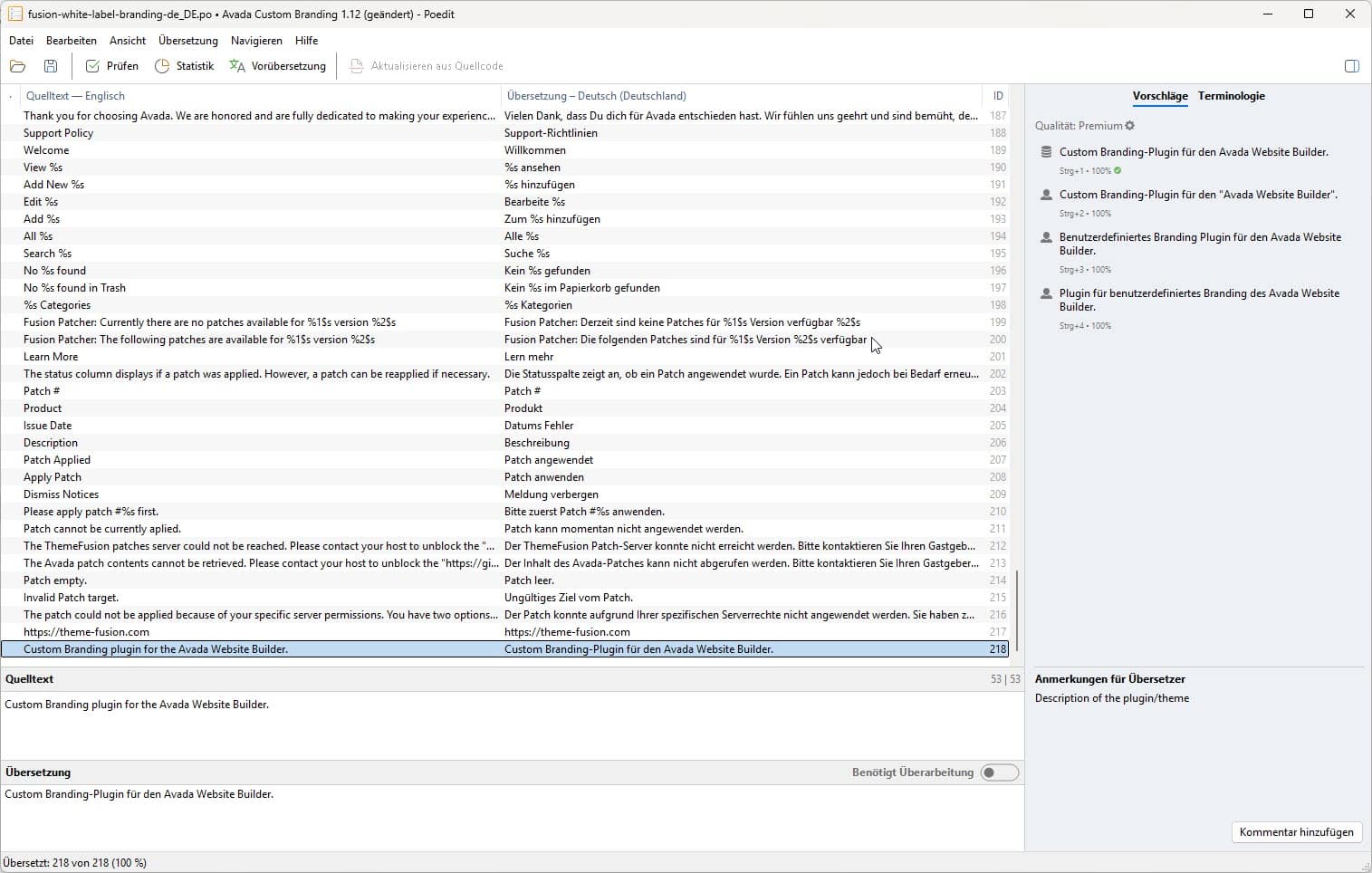This screenshot has width=1372, height=873.
Task: Click translation 'Support-Richtlinien'
Action: pos(551,133)
